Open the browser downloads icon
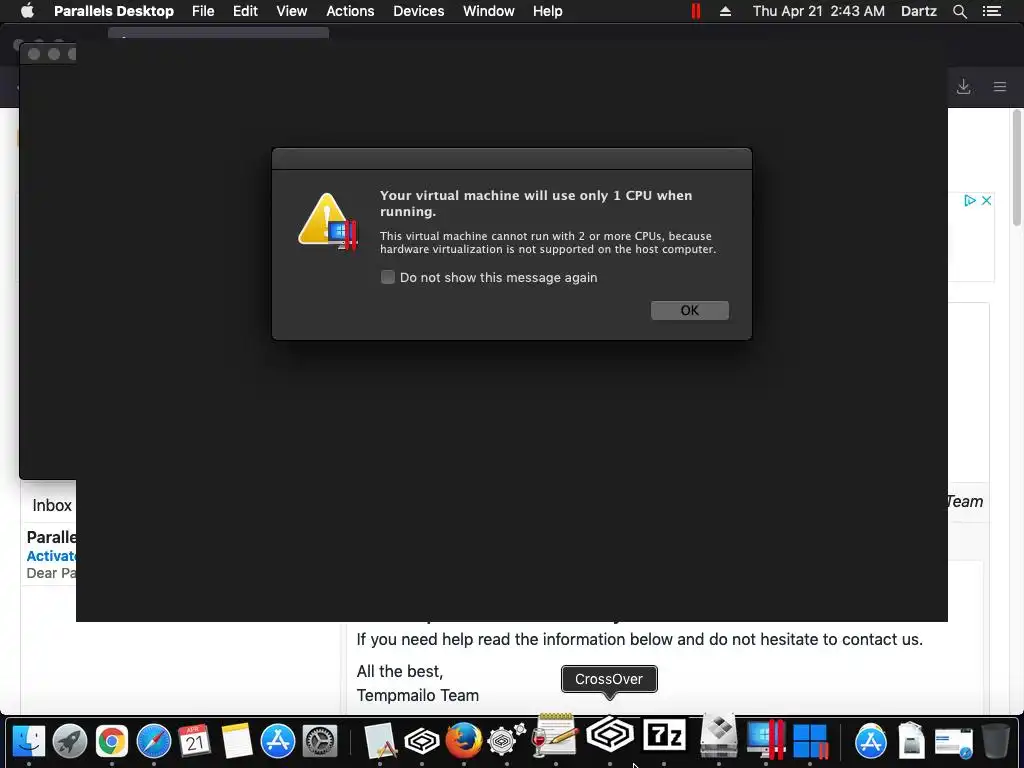The width and height of the screenshot is (1024, 768). pyautogui.click(x=963, y=87)
